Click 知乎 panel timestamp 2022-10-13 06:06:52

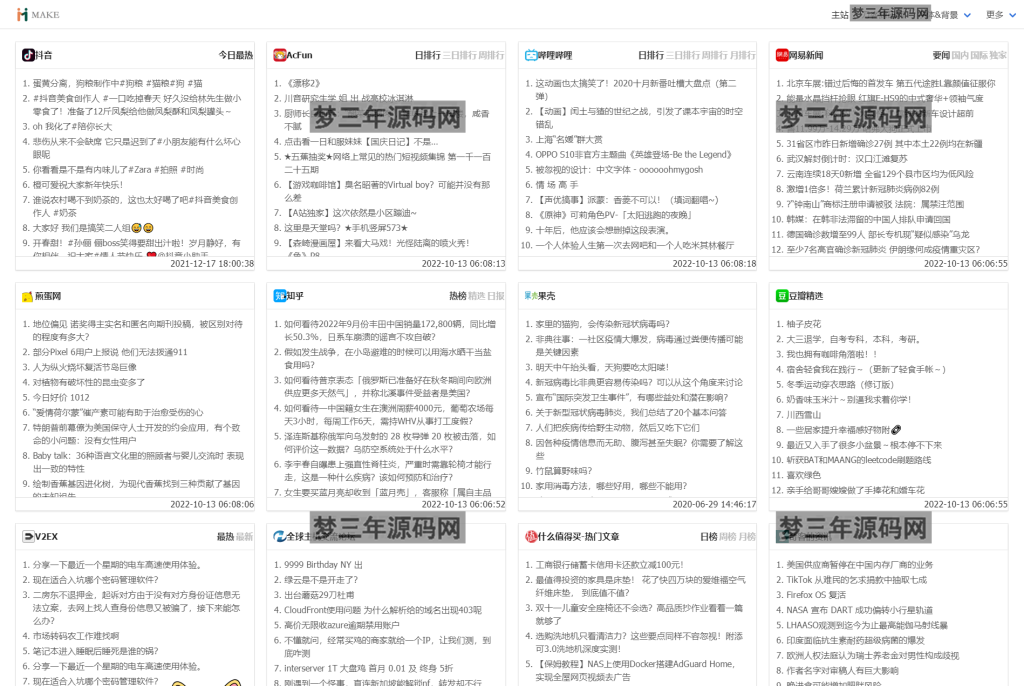tap(464, 504)
